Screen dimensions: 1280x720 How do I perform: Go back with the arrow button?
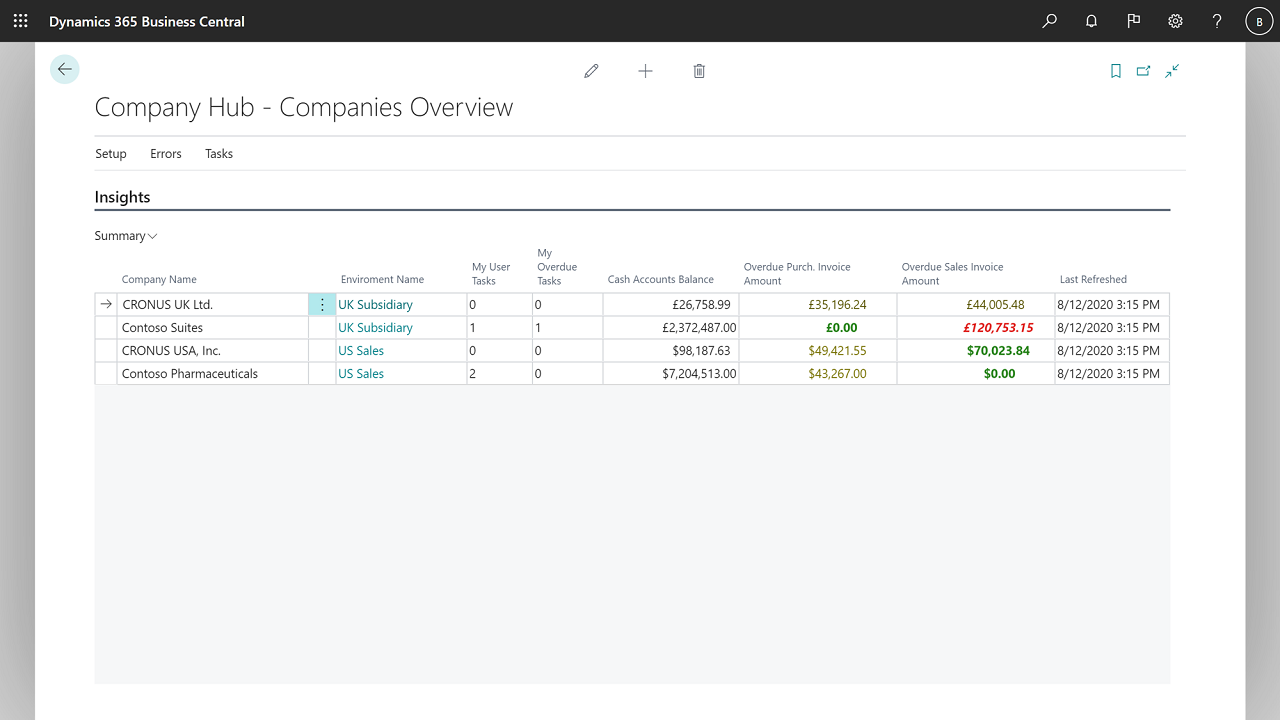point(64,69)
